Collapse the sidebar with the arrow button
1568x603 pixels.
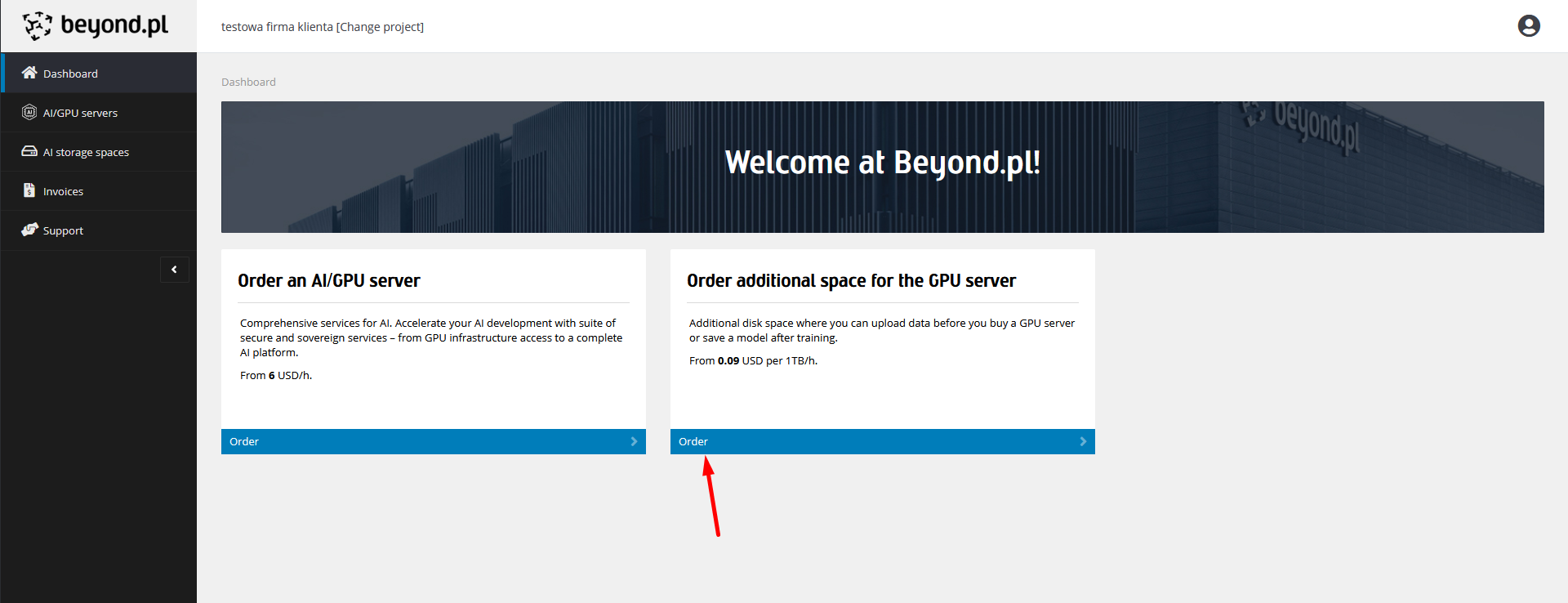tap(175, 270)
